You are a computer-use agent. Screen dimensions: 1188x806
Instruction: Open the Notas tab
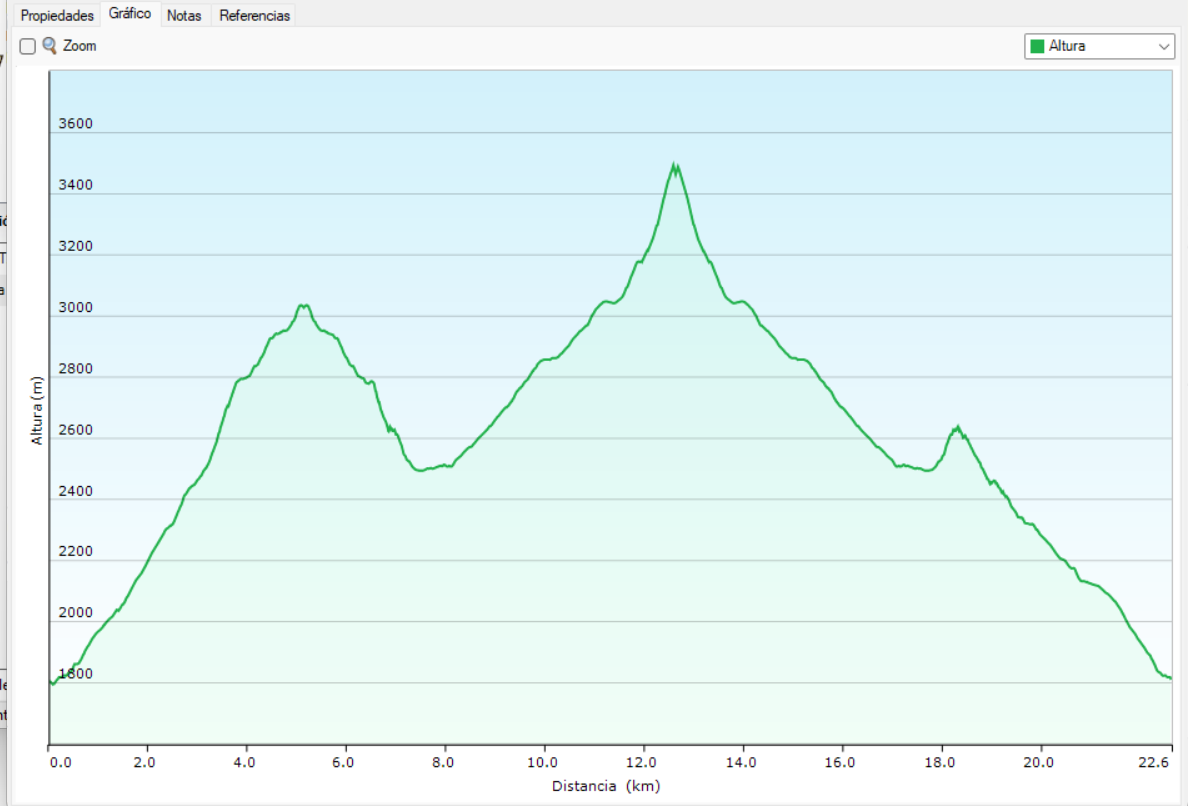184,16
